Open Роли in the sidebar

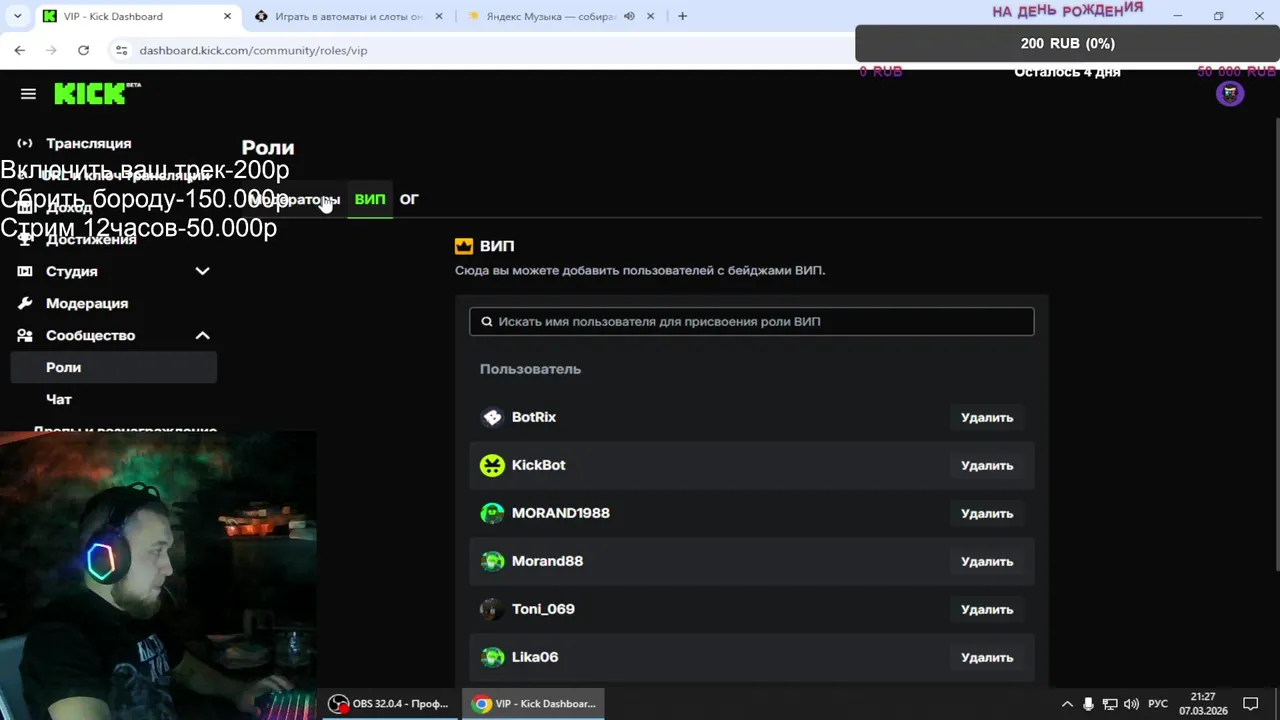pyautogui.click(x=113, y=367)
